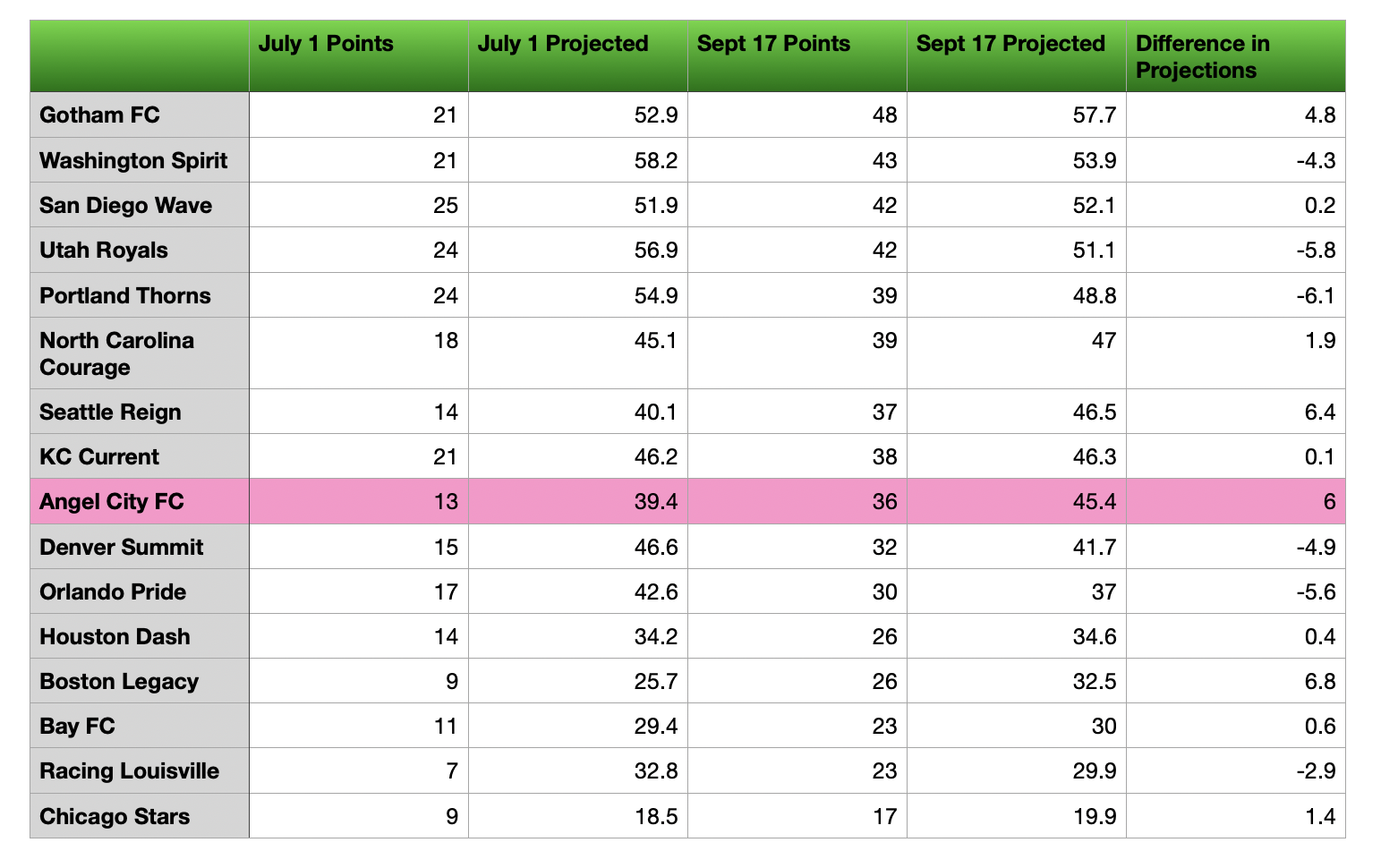Click Washington Spirit's 58.2 projected cell

click(578, 160)
